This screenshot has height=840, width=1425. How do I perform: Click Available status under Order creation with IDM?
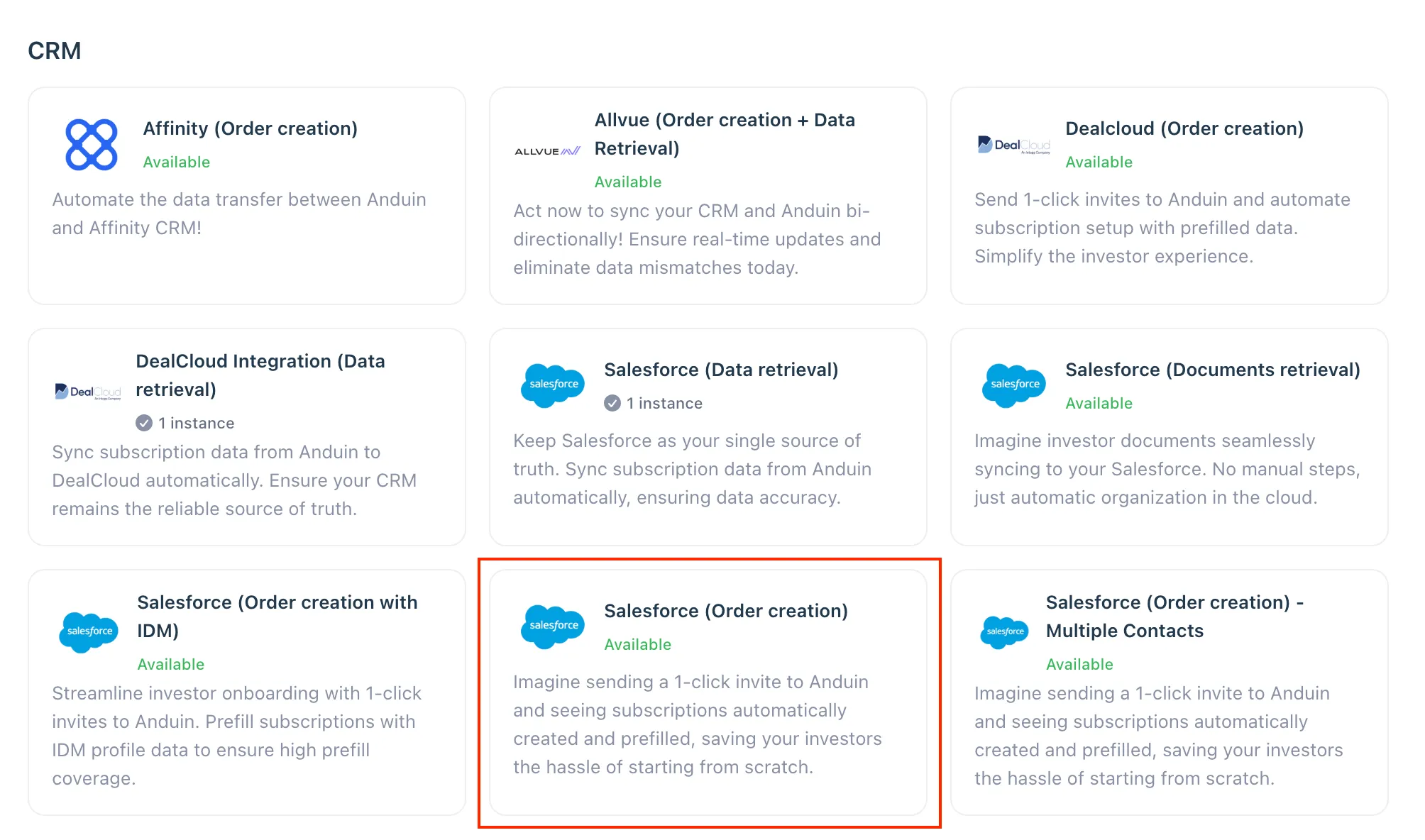point(171,664)
